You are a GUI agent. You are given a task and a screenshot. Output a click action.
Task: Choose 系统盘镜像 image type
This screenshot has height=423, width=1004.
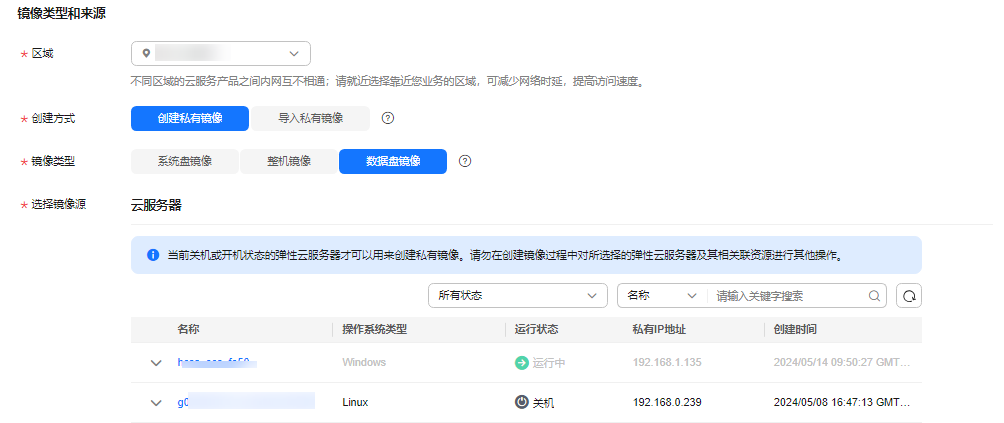point(184,161)
